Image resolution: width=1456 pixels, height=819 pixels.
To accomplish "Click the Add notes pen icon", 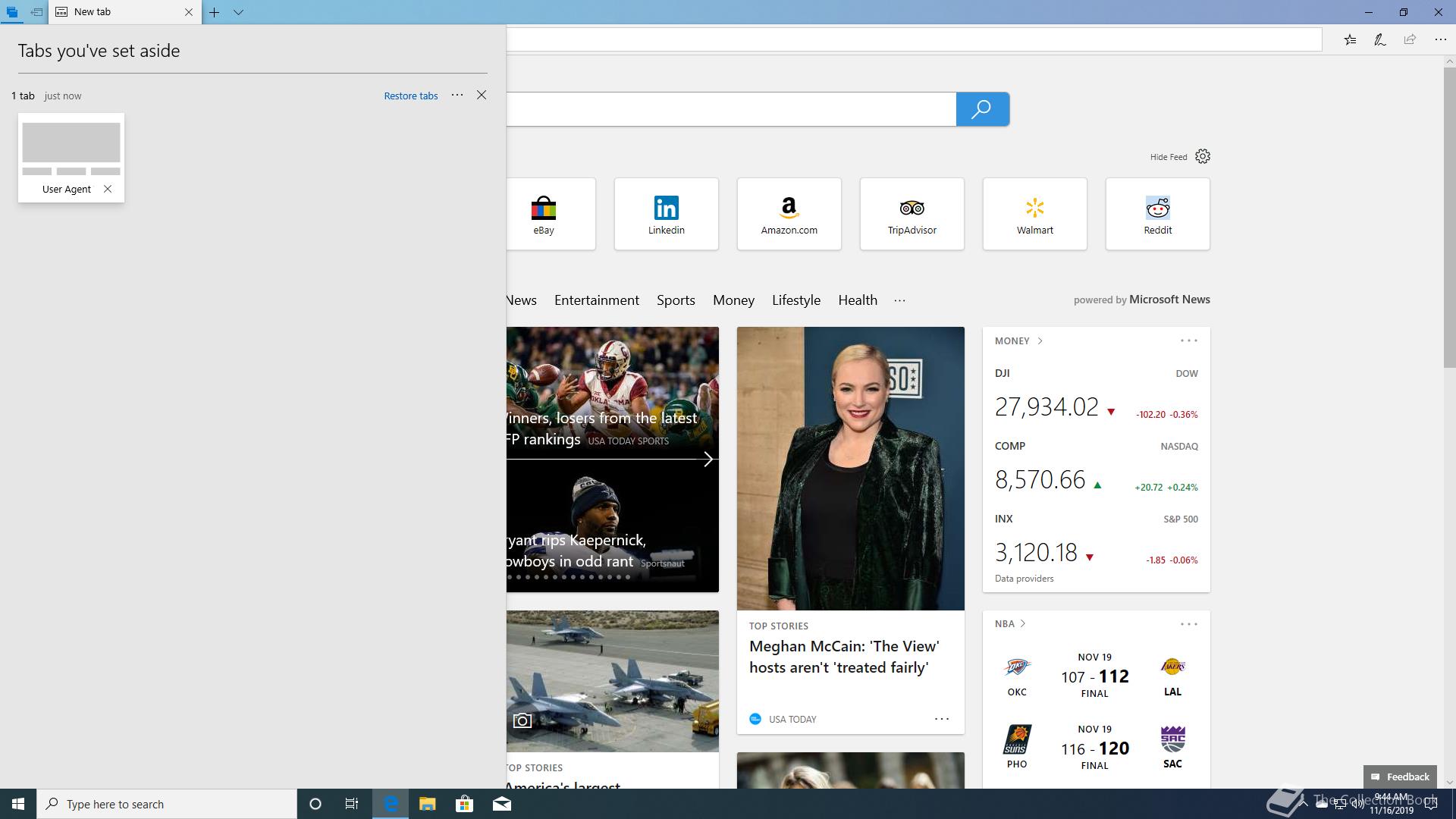I will [x=1380, y=39].
